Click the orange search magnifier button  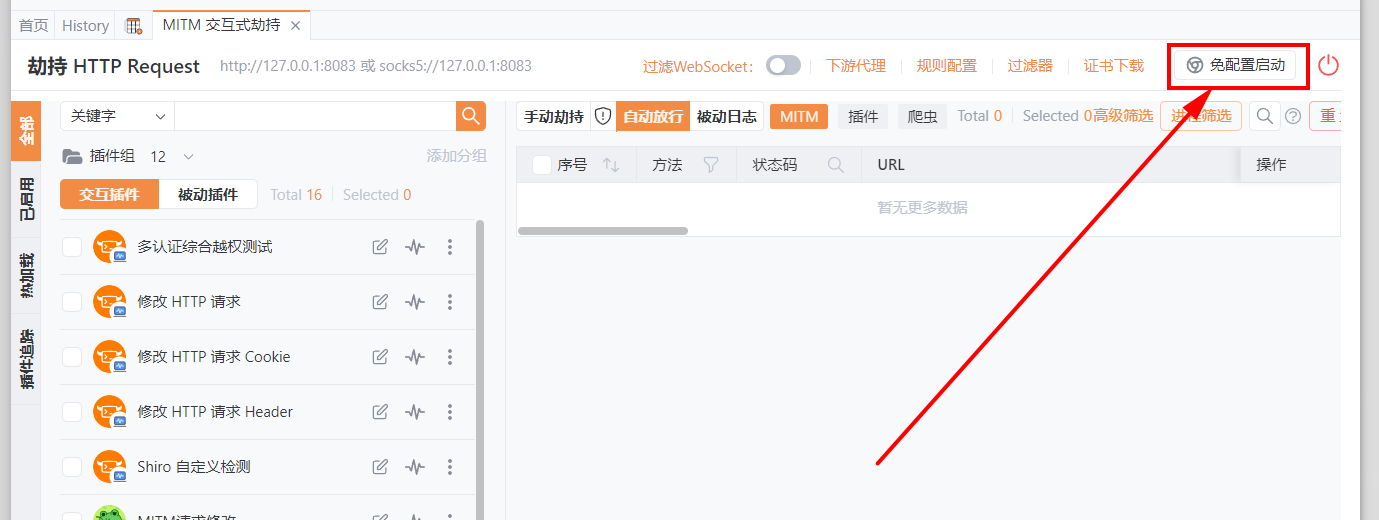click(471, 116)
